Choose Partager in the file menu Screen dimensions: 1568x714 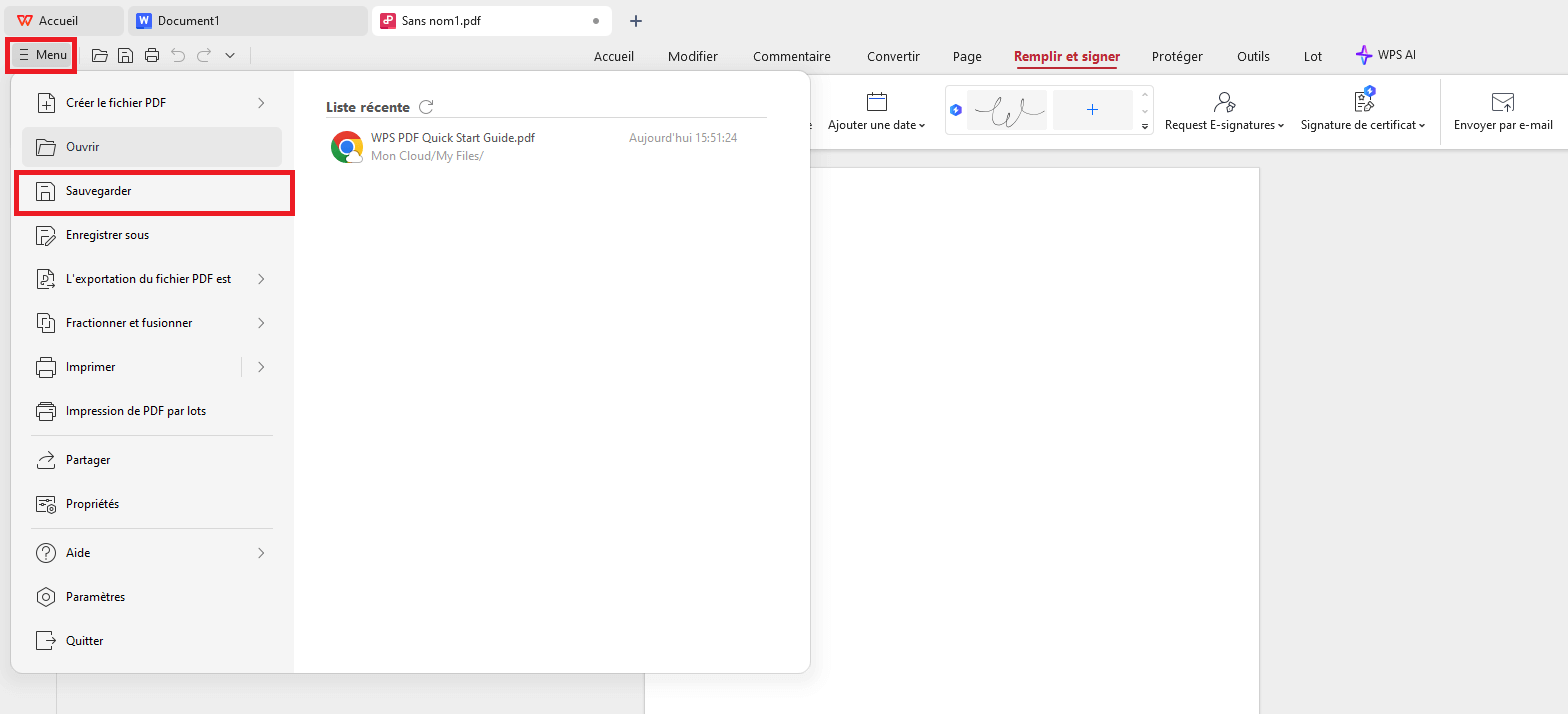152,460
